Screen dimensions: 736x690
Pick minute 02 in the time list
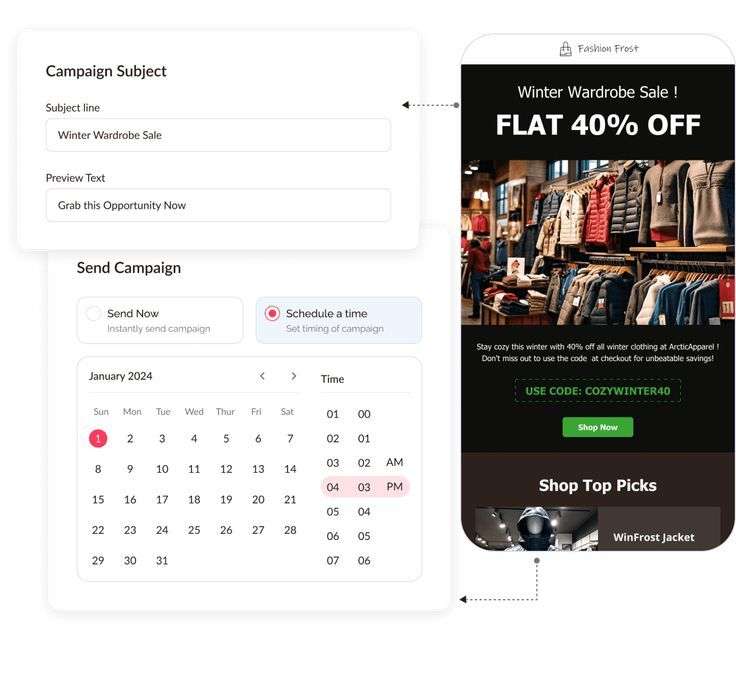point(364,463)
